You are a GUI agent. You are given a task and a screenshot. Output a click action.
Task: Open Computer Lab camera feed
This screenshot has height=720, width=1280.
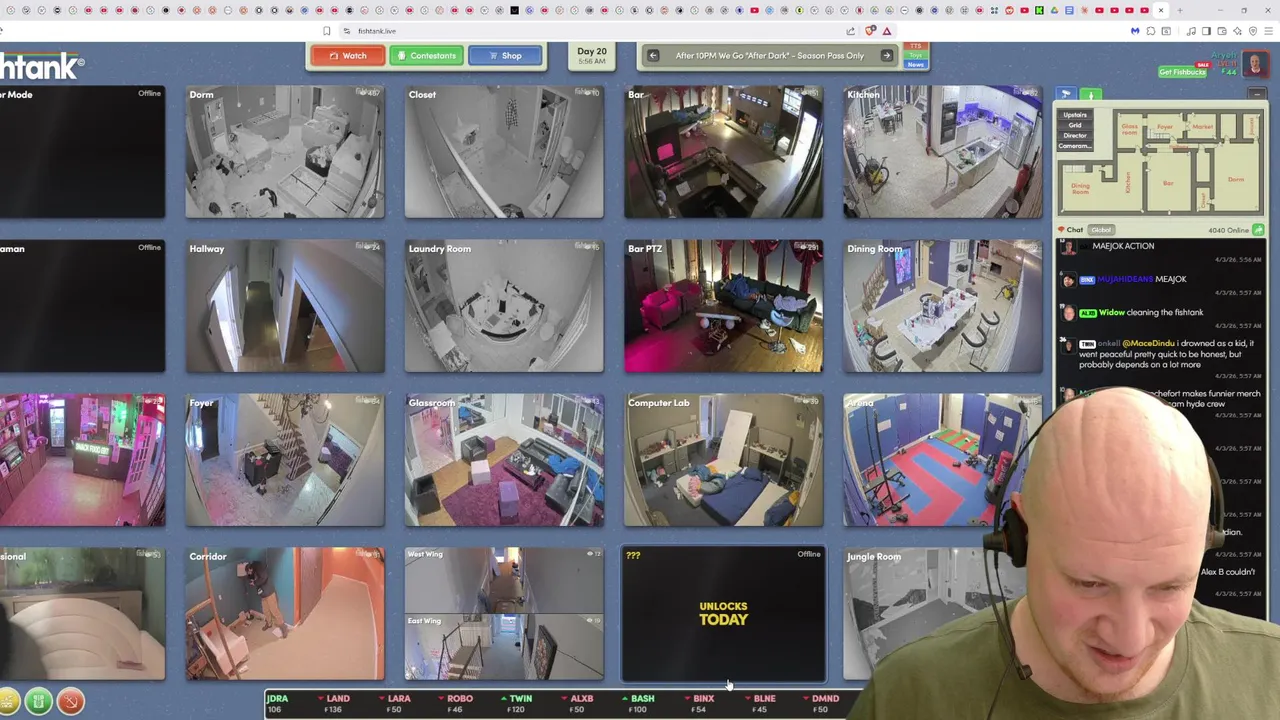(724, 460)
